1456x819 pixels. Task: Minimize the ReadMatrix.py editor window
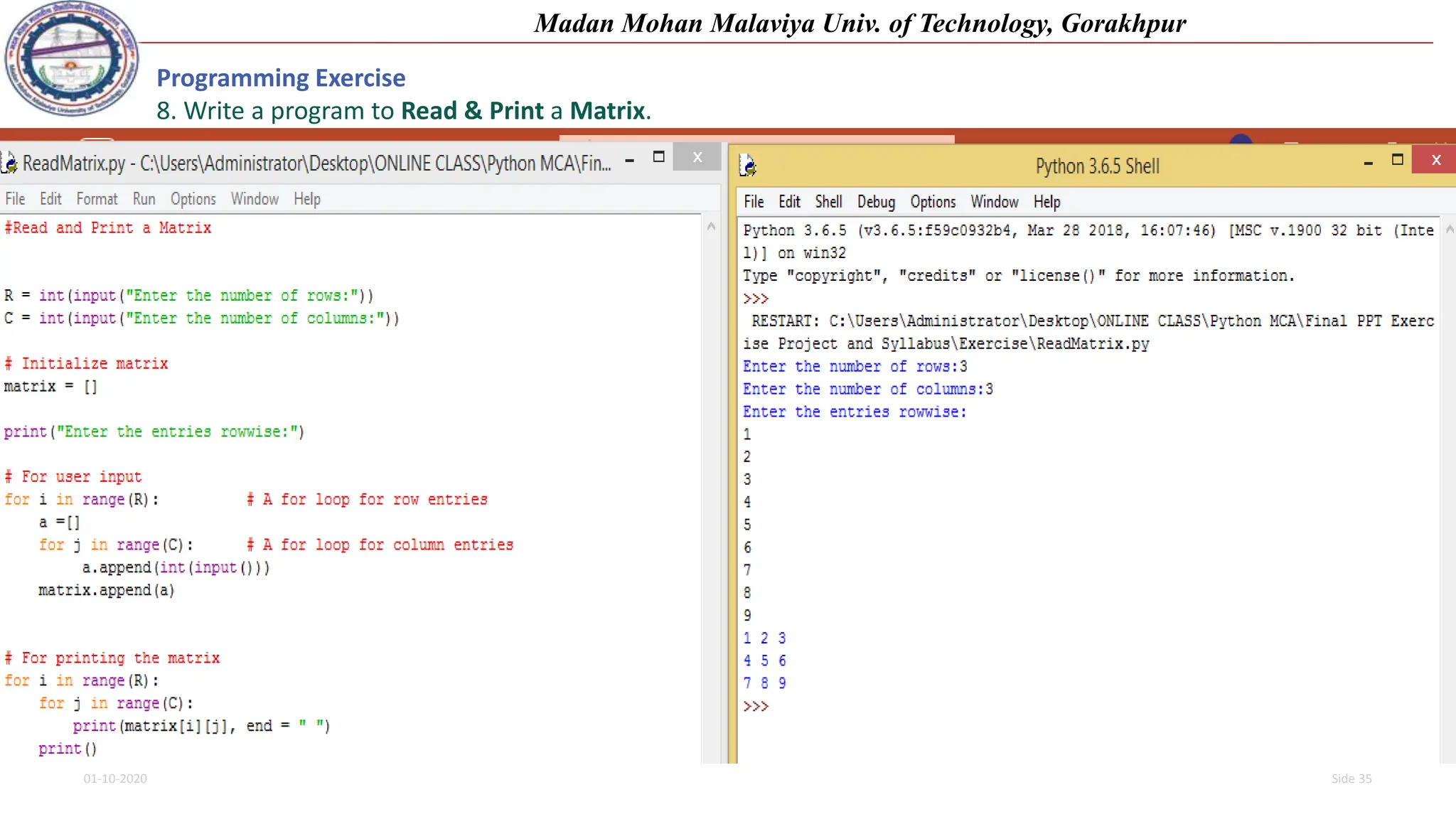629,161
